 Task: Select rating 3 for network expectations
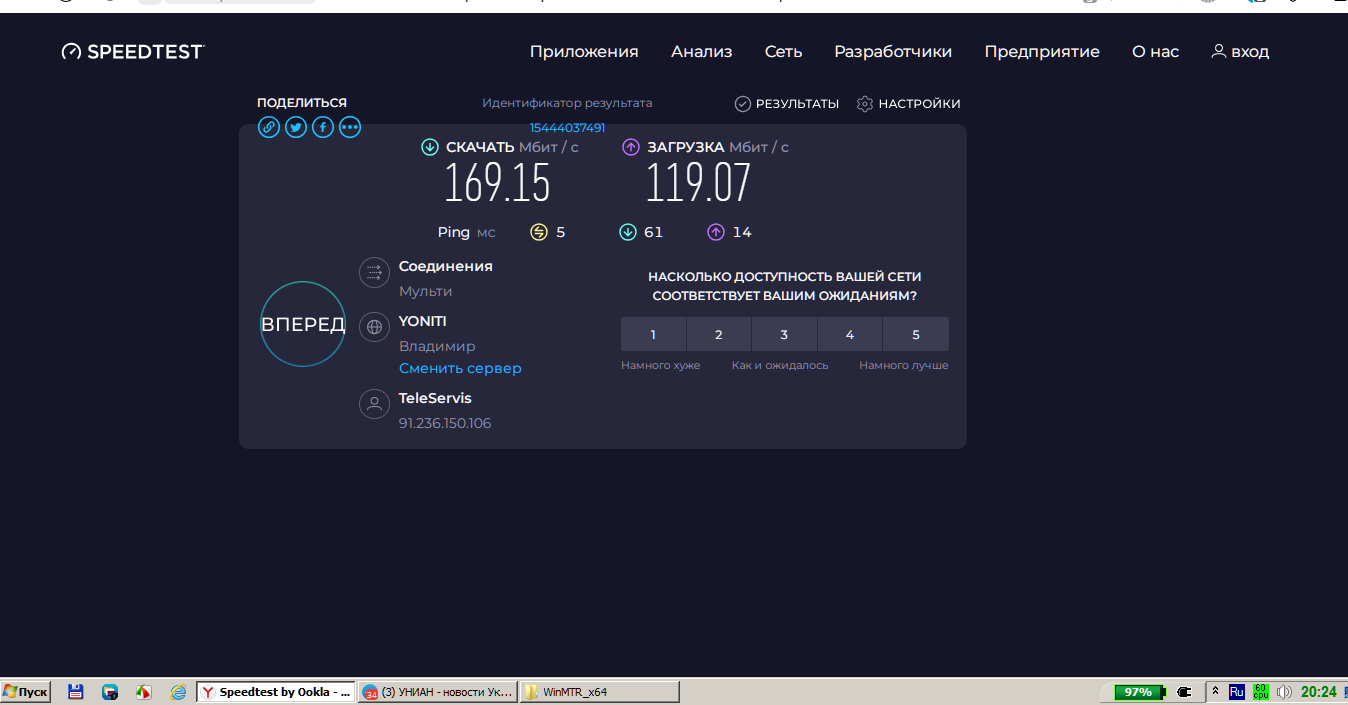pos(784,335)
